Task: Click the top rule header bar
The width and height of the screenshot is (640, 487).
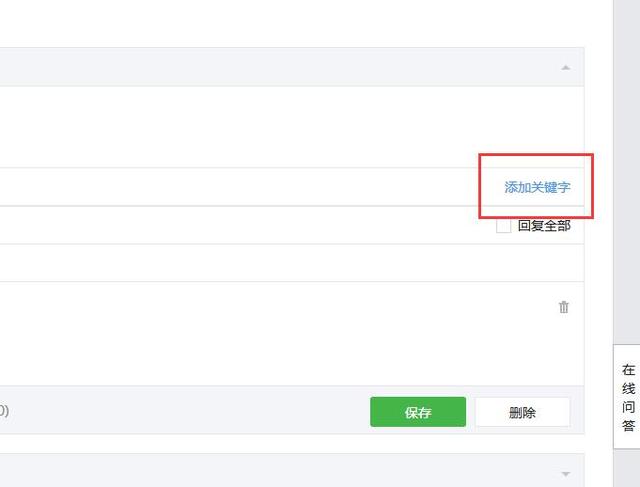Action: tap(292, 67)
